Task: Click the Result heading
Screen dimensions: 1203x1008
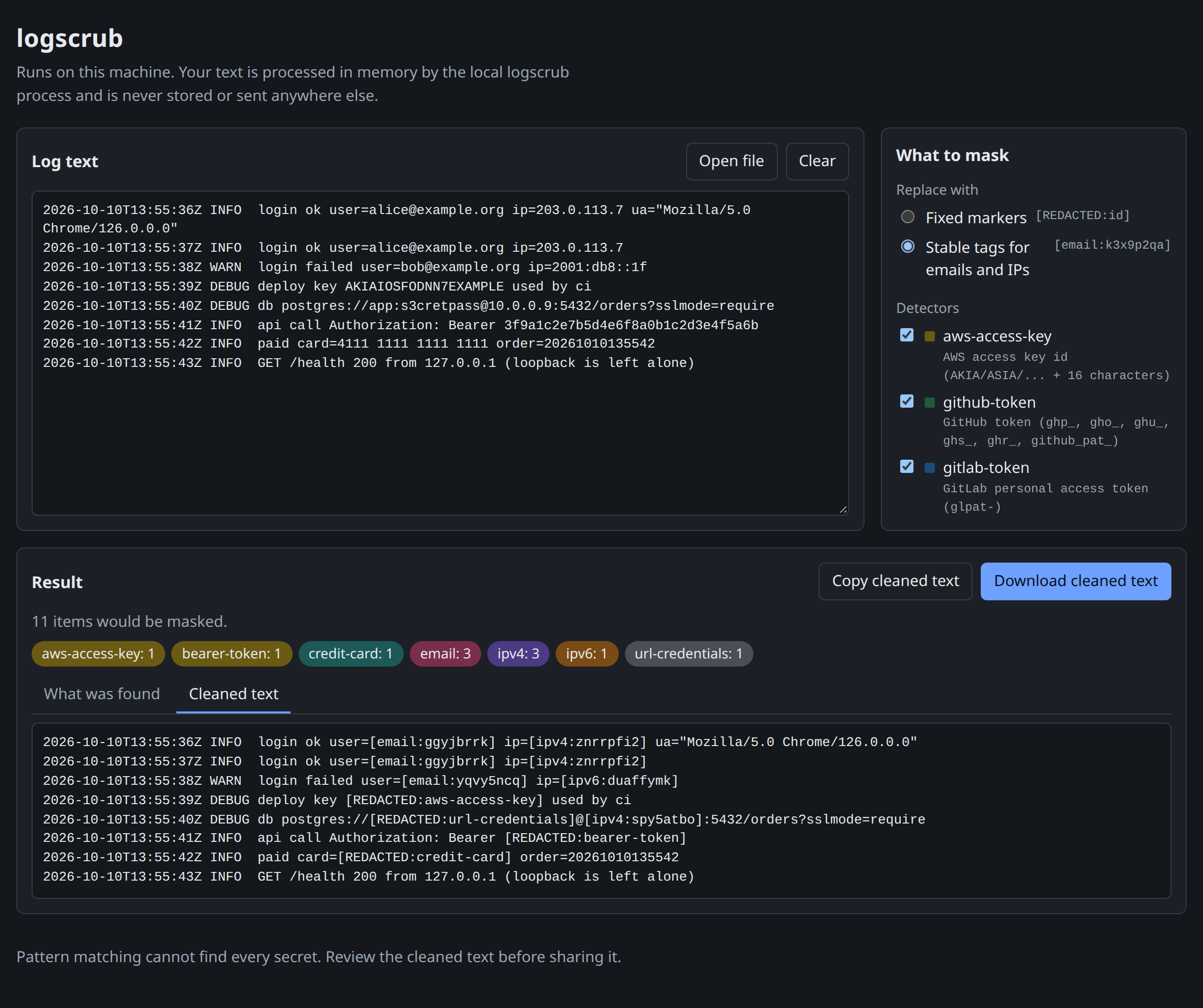Action: [57, 582]
